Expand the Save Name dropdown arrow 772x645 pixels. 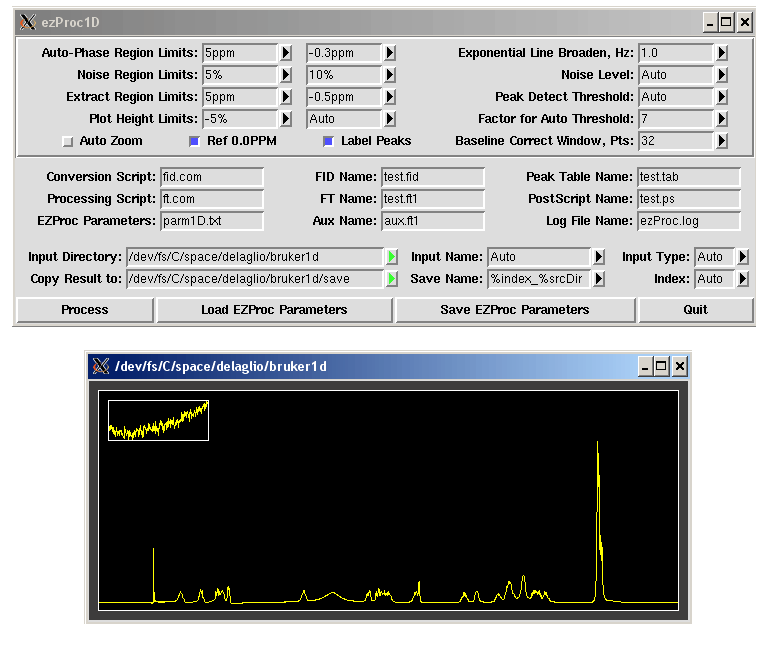tap(599, 279)
